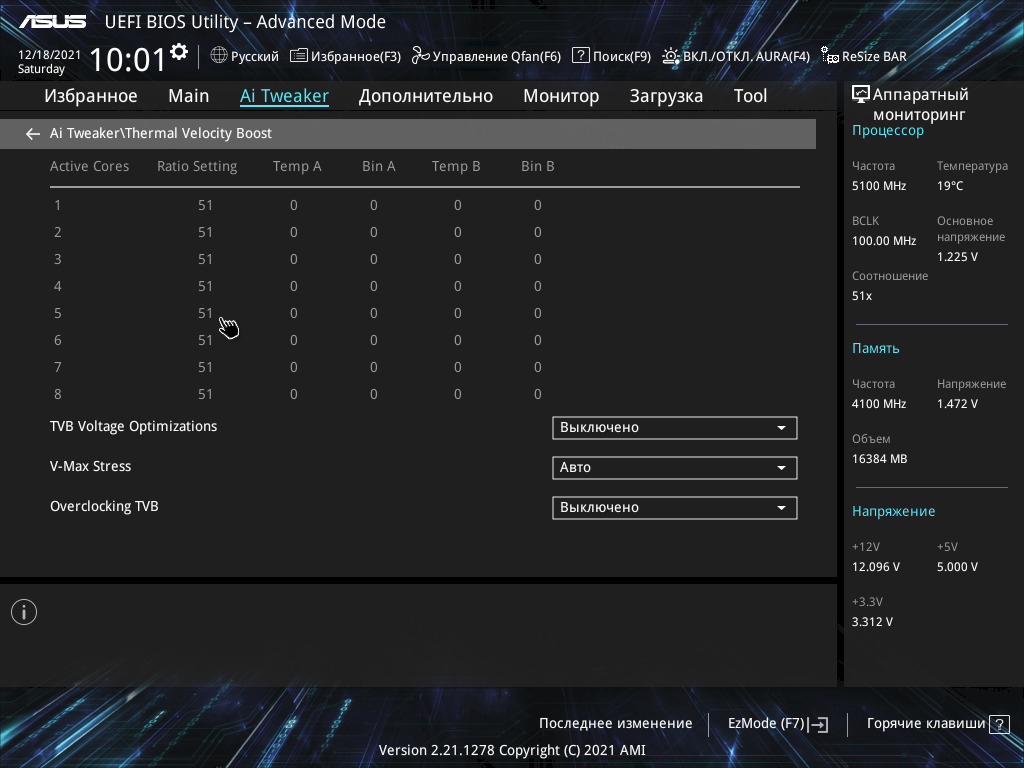The width and height of the screenshot is (1024, 768).
Task: Click the EzMode exit arrow icon
Action: tap(818, 724)
